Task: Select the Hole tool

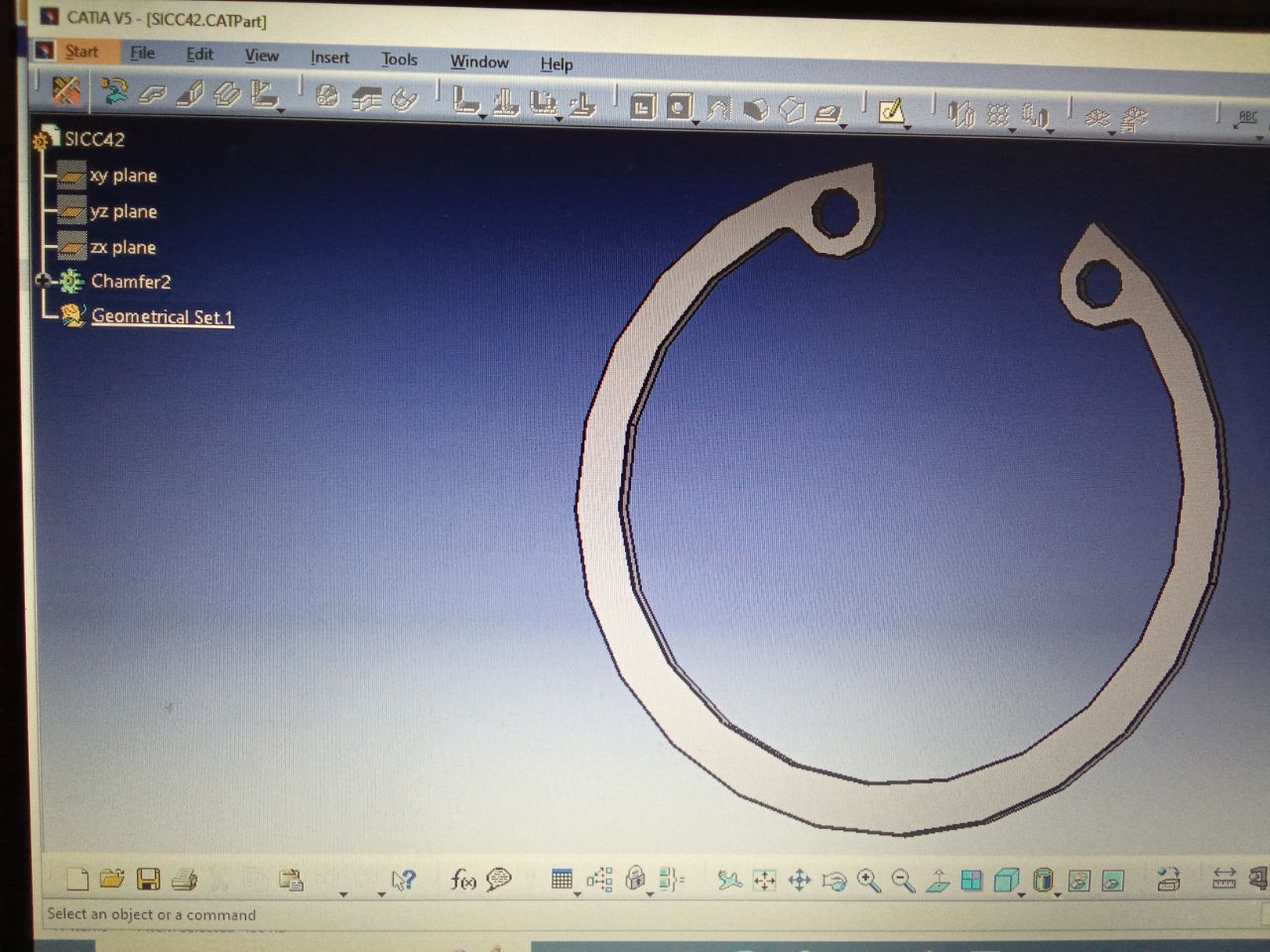Action: click(x=680, y=107)
